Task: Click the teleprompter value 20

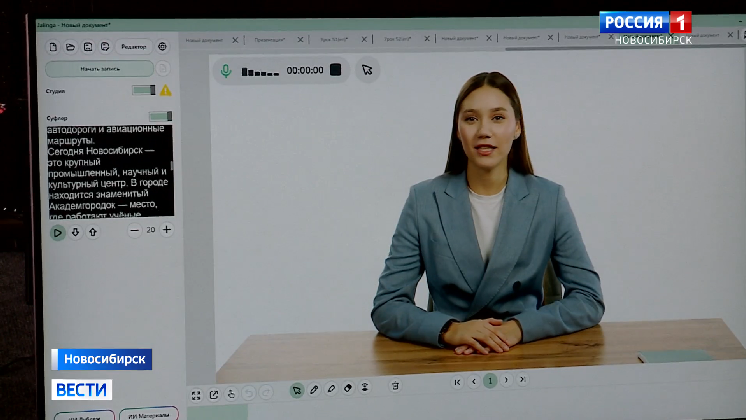Action: 151,230
